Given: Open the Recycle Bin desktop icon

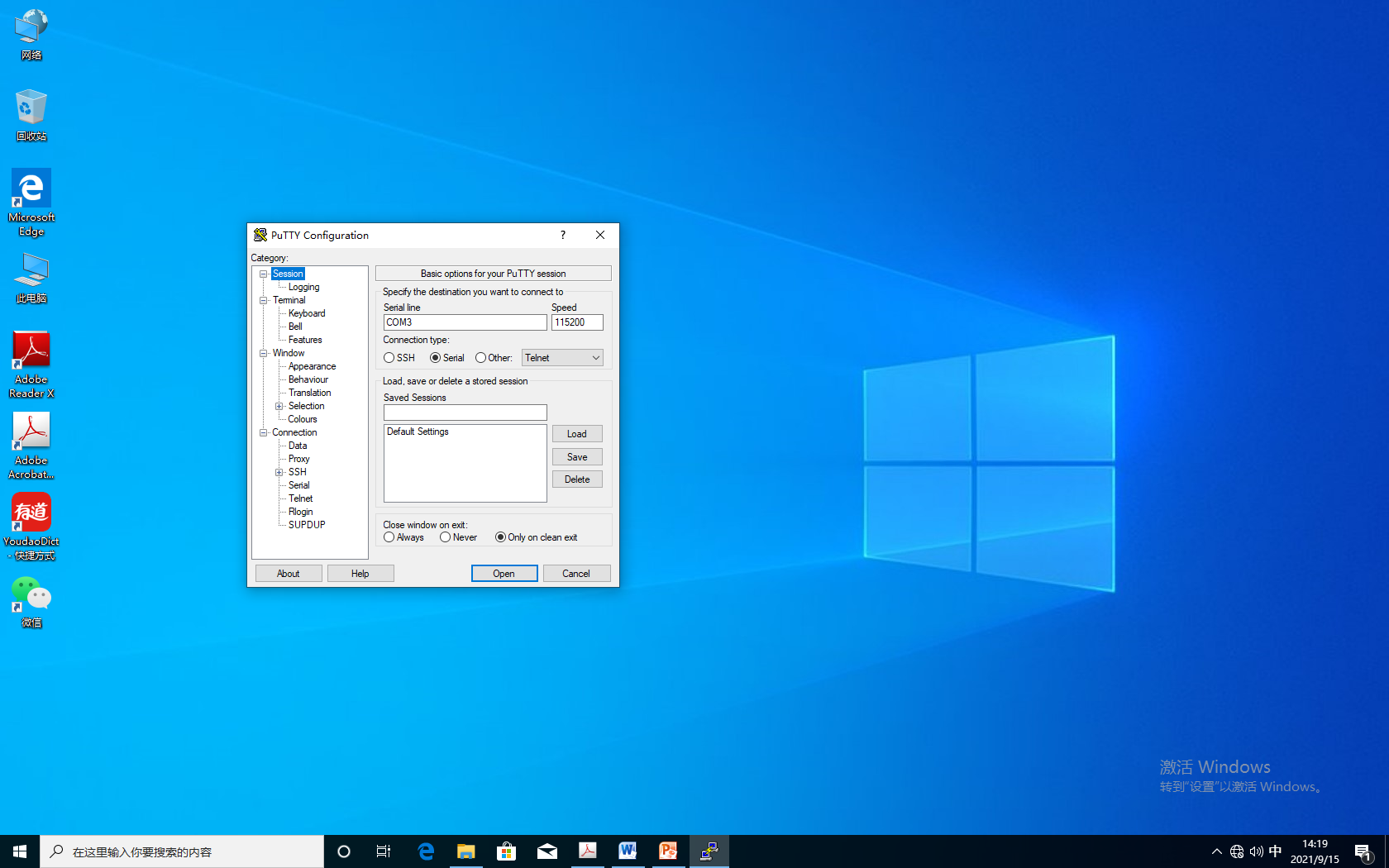Looking at the screenshot, I should (x=31, y=115).
